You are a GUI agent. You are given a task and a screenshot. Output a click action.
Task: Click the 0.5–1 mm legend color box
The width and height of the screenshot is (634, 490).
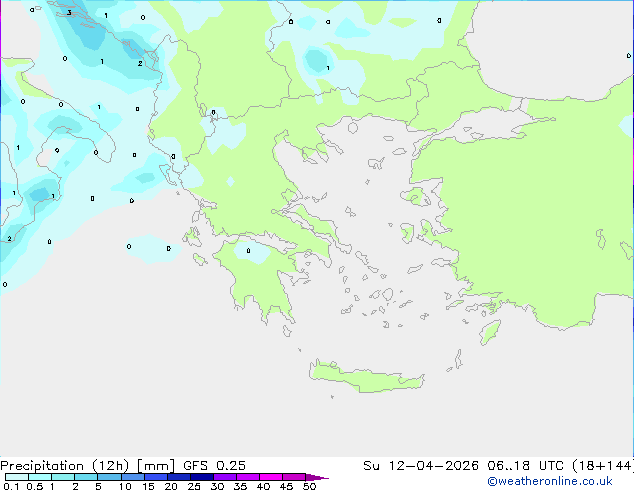pos(40,477)
